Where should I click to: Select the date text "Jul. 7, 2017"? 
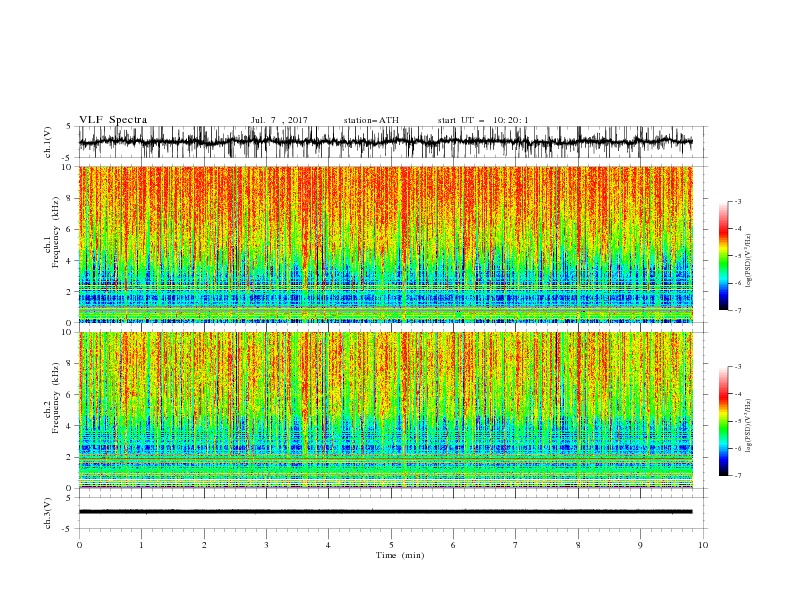279,120
